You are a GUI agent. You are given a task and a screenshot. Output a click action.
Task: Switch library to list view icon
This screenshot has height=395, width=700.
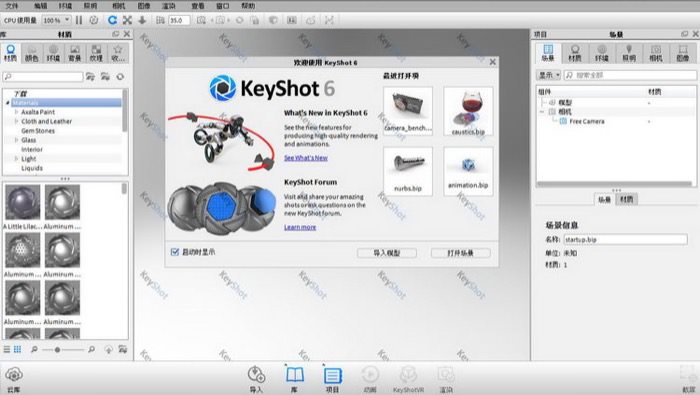[x=7, y=349]
